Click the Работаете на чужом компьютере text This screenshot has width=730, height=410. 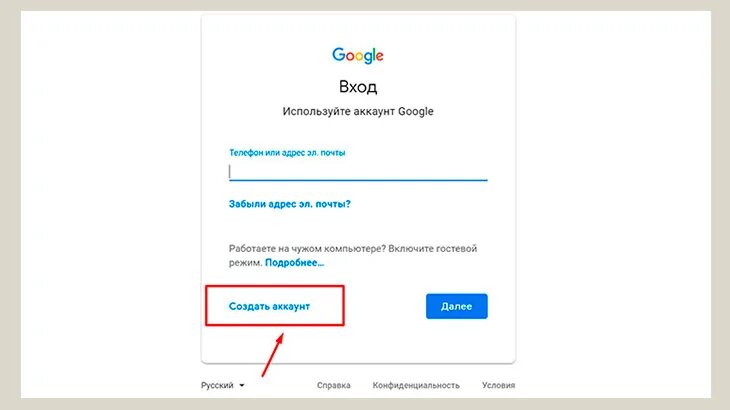(307, 249)
